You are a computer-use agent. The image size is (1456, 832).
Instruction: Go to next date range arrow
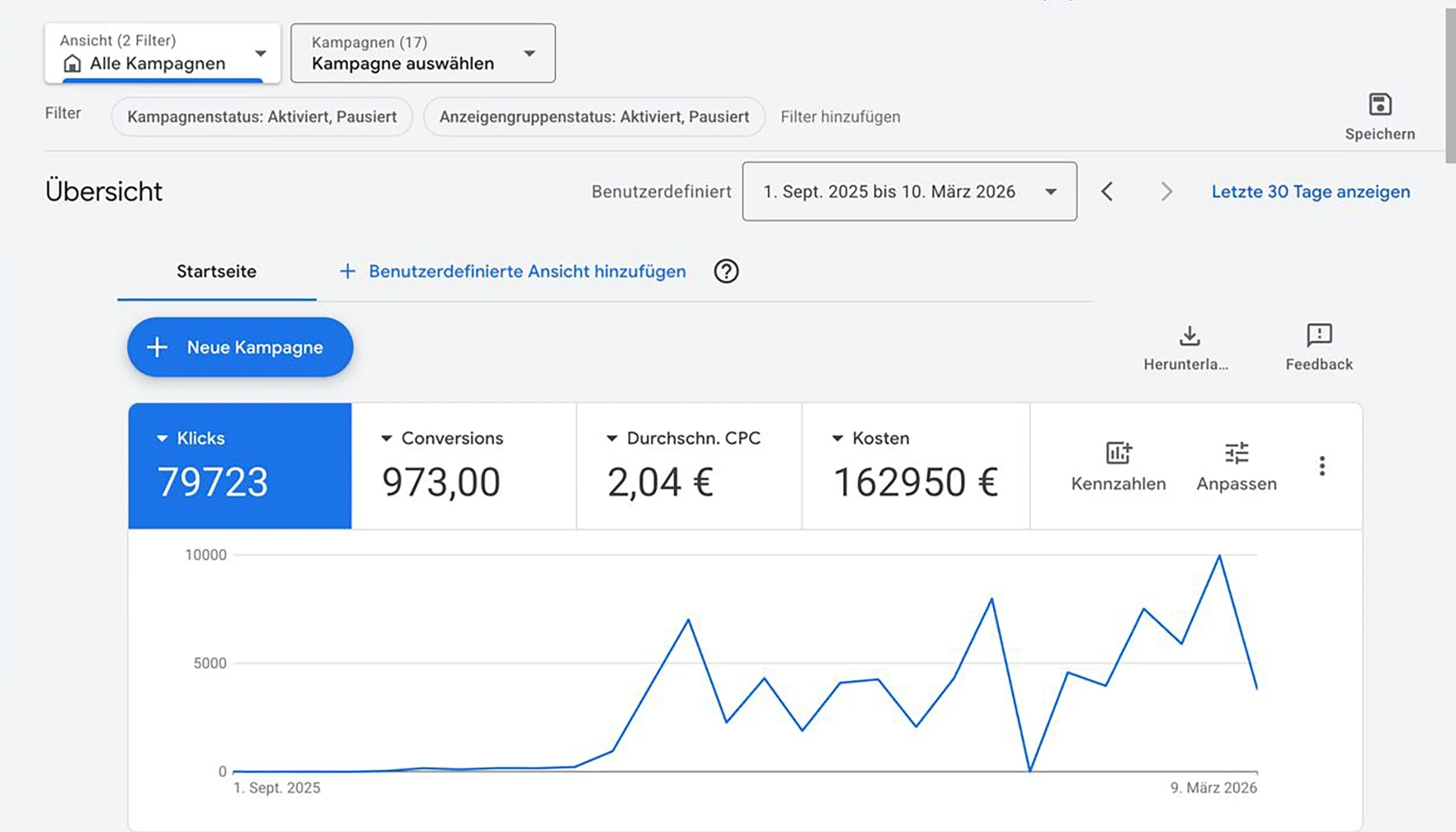tap(1166, 191)
